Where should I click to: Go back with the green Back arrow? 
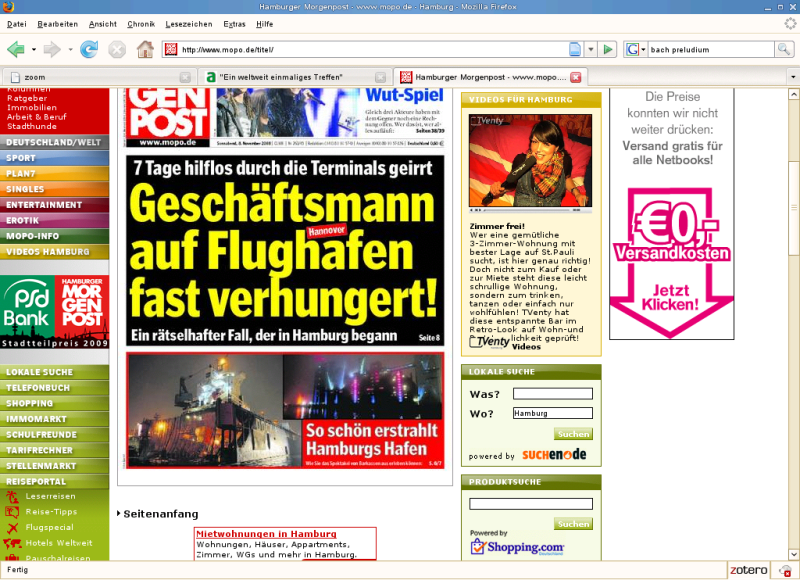[x=16, y=49]
